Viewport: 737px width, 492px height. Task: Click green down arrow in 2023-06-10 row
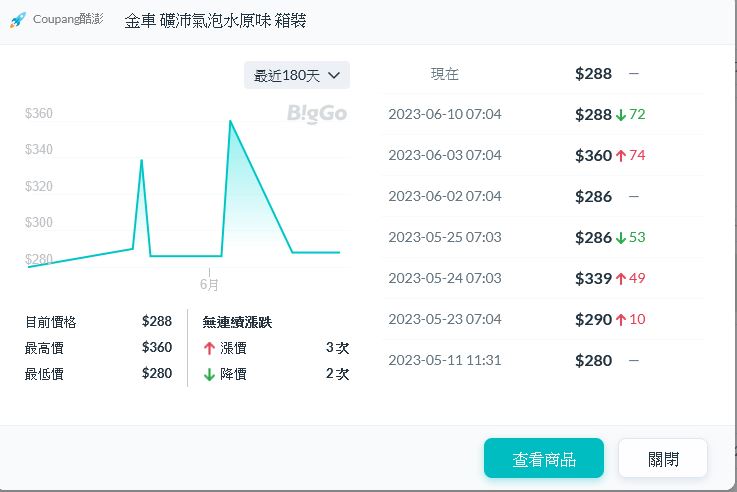click(x=621, y=115)
